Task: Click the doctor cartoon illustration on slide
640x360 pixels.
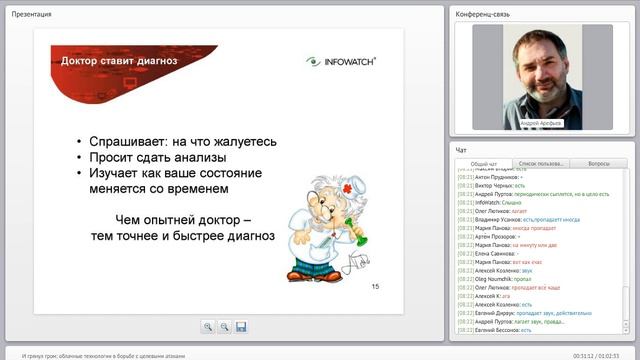Action: click(329, 229)
